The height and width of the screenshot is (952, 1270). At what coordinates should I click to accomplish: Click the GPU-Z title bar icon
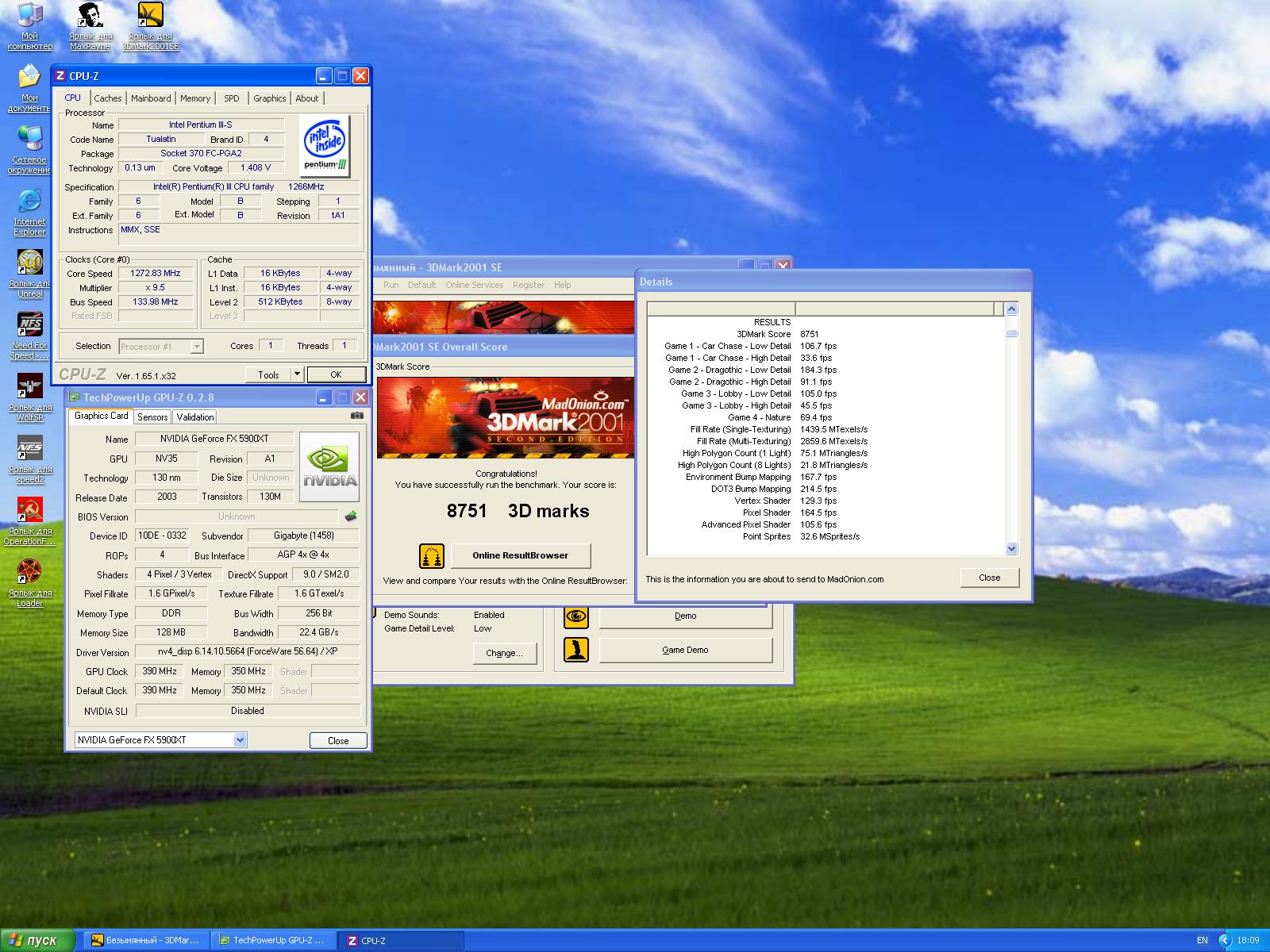click(x=74, y=397)
